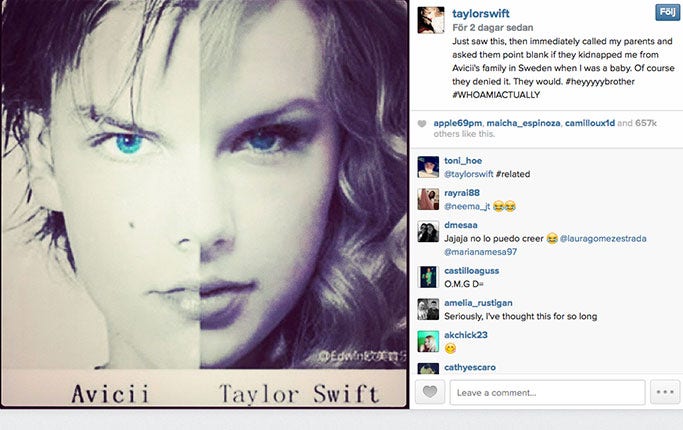This screenshot has width=683, height=430.
Task: Follow the account with the Följ button
Action: point(667,13)
